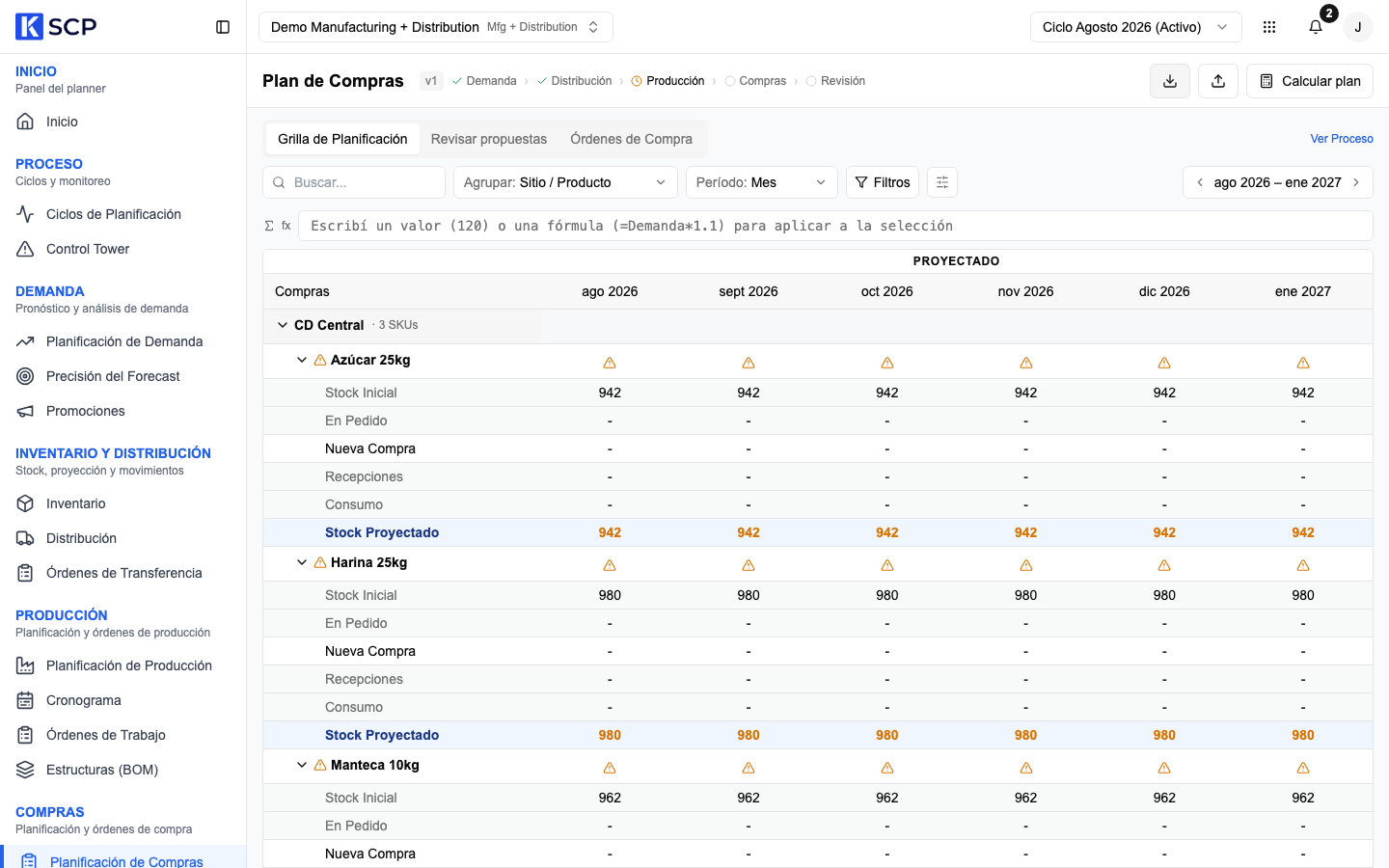Open the notifications bell
The image size is (1389, 868).
(1316, 27)
